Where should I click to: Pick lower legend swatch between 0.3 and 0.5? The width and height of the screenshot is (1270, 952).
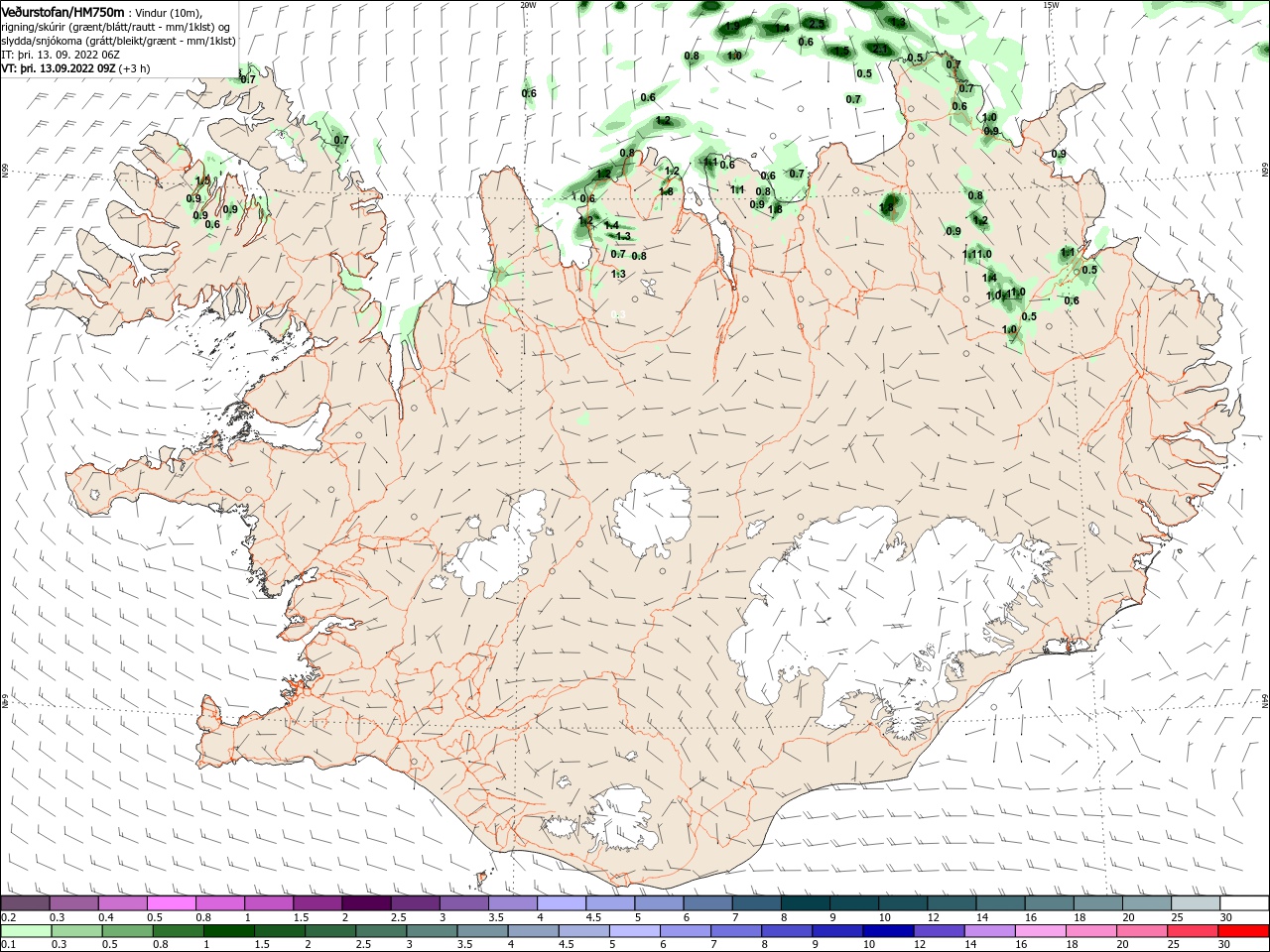point(76,931)
